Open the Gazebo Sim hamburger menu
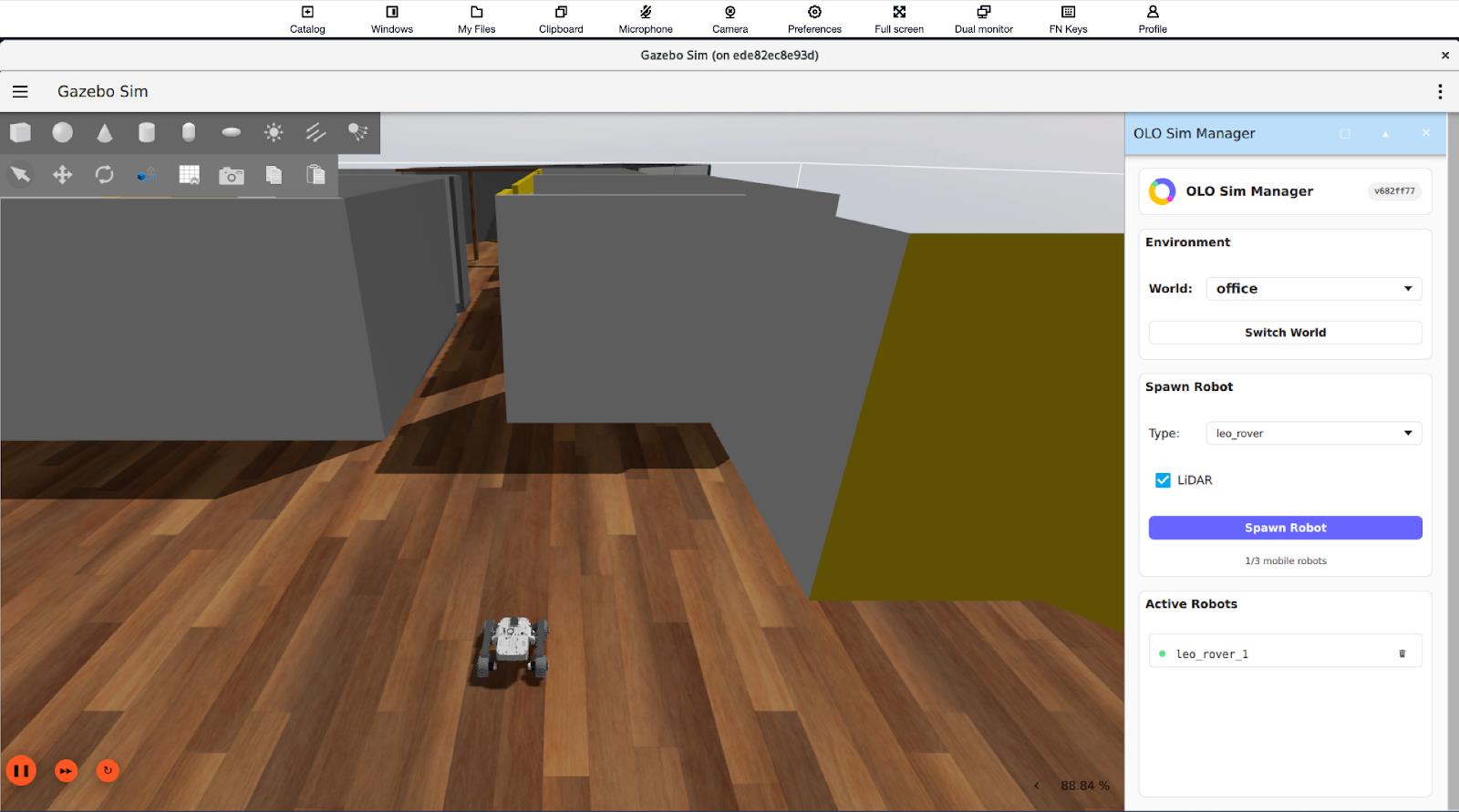Viewport: 1459px width, 812px height. (x=20, y=91)
